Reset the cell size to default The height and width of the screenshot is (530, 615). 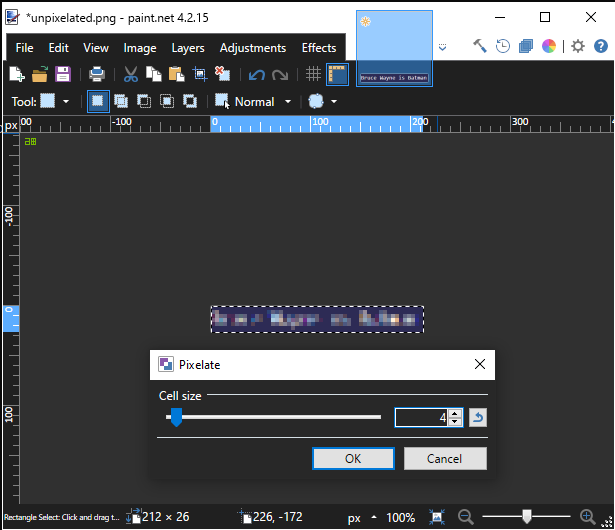[x=478, y=417]
